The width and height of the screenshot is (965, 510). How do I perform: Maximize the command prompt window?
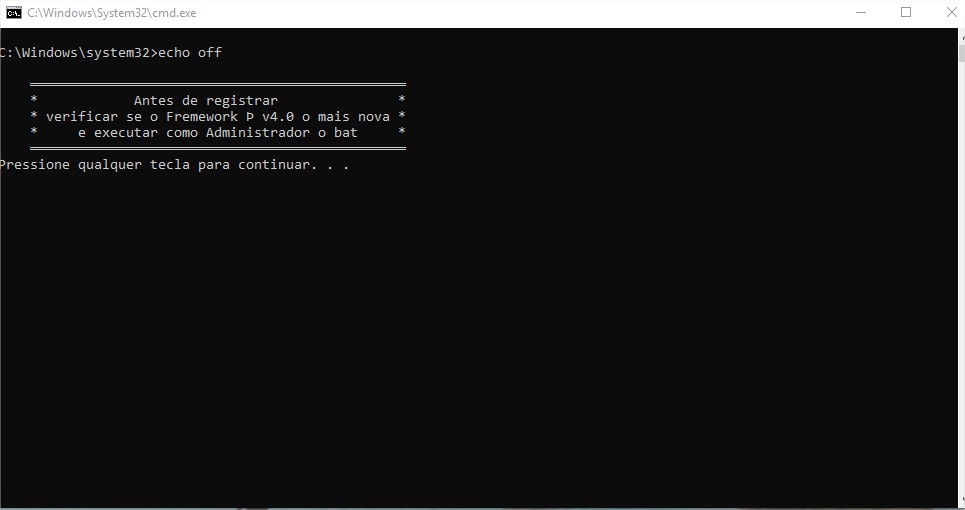906,12
